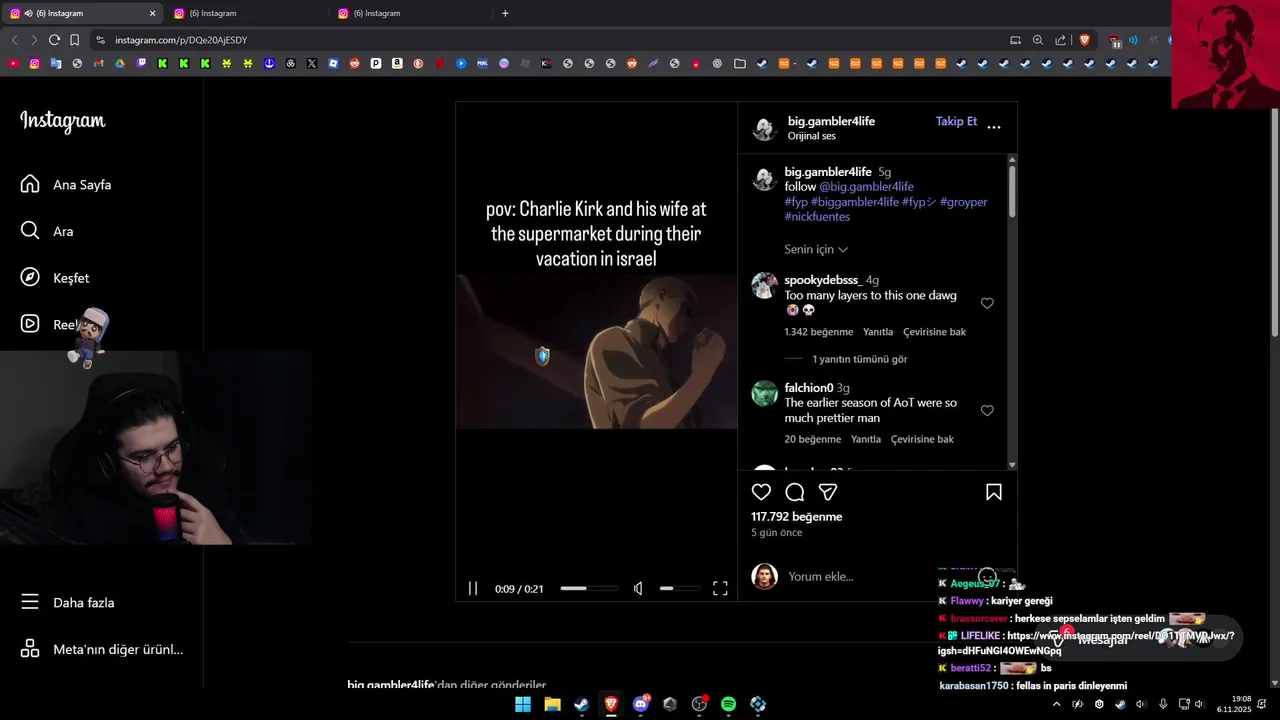This screenshot has width=1280, height=720.
Task: Open Spotify from taskbar
Action: coord(729,704)
